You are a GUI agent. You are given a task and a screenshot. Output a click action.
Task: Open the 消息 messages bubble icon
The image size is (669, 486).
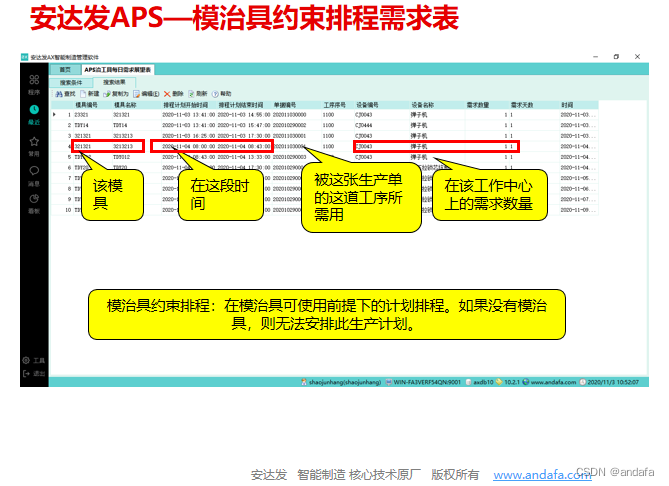(x=34, y=171)
